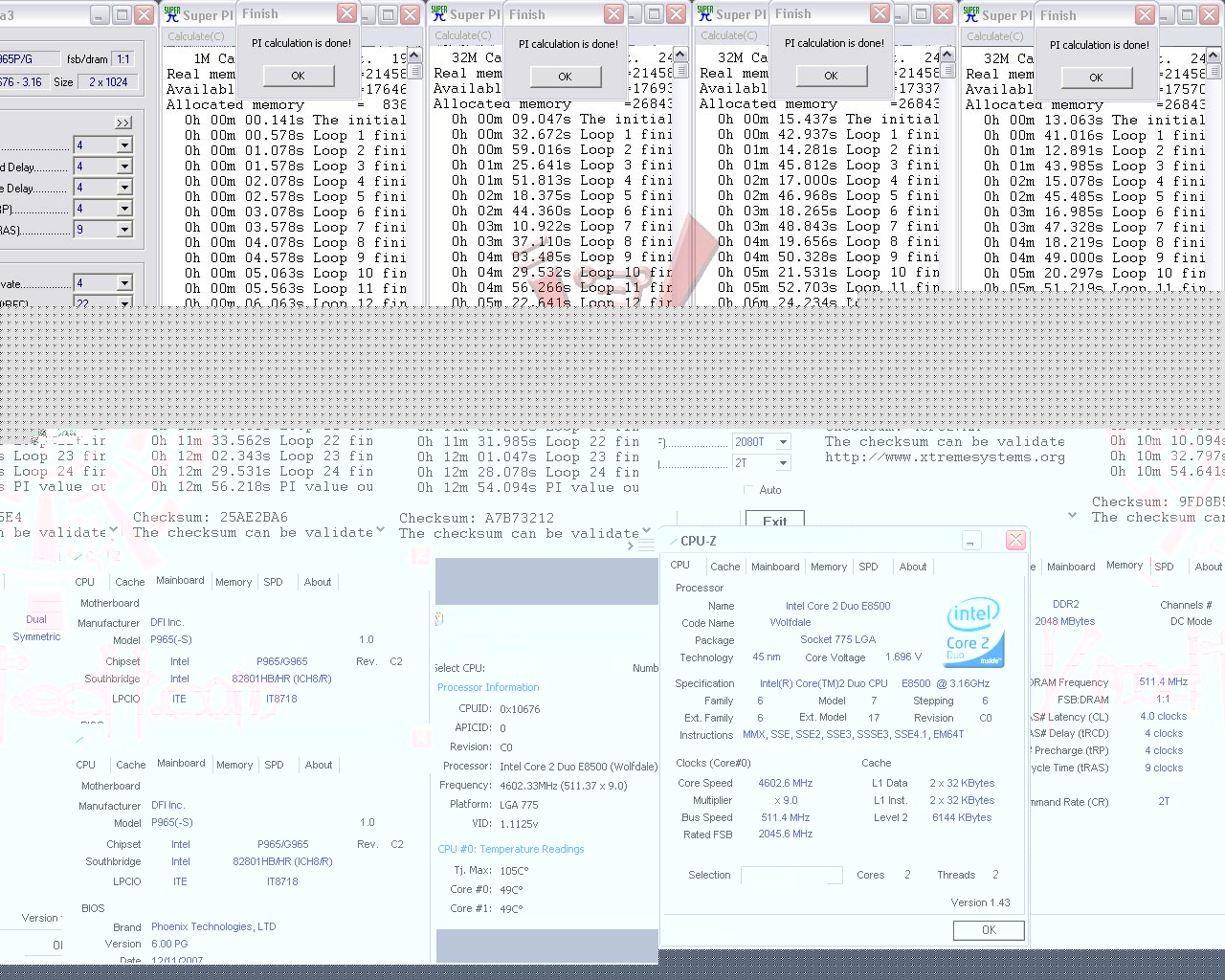Click the Size field showing 2 x 1024

point(108,82)
